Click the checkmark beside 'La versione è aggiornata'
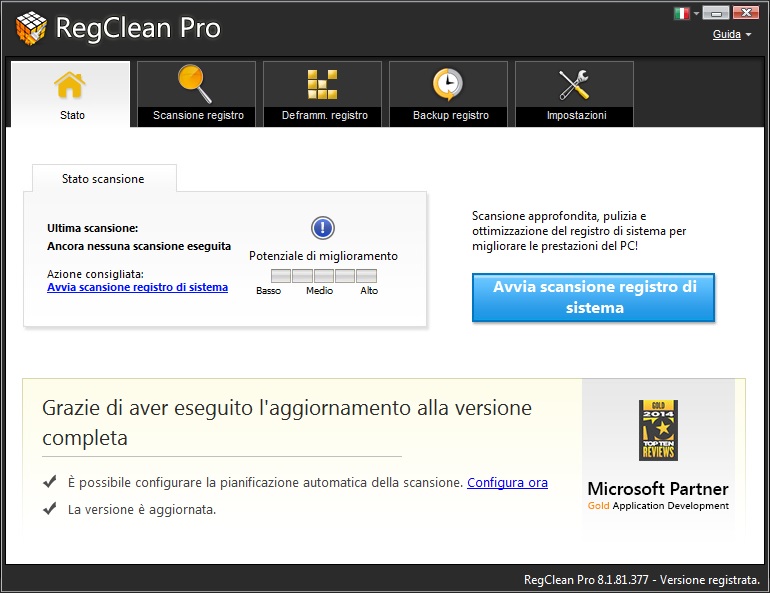The image size is (770, 593). click(x=50, y=509)
